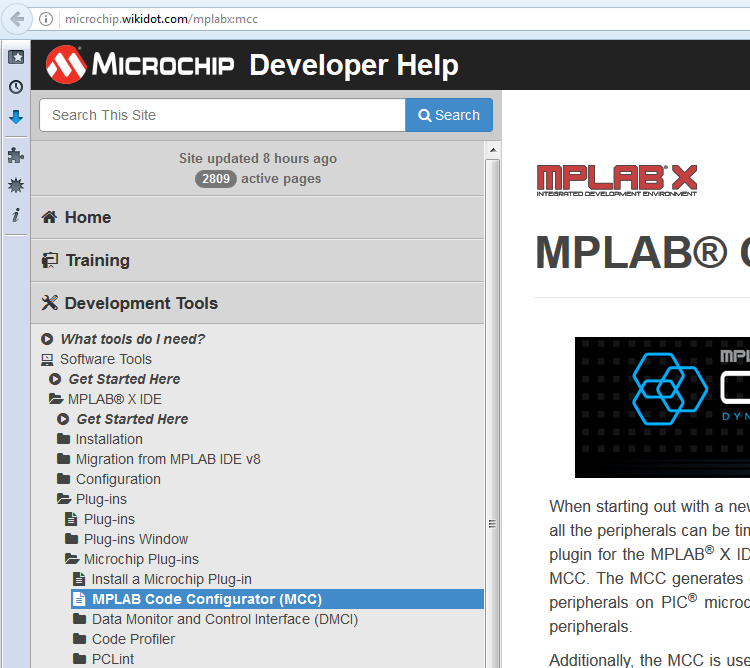Click the sidebar scrollbar up arrow

493,150
